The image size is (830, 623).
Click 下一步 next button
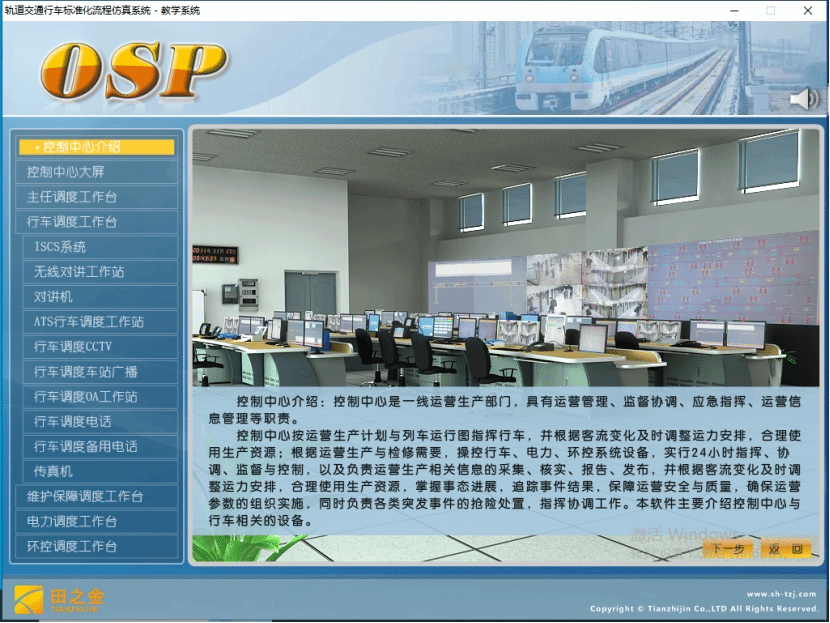click(727, 549)
